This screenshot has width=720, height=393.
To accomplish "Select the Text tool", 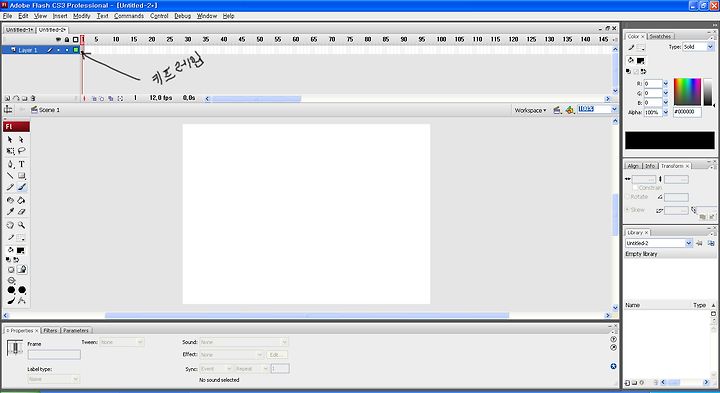I will click(21, 164).
